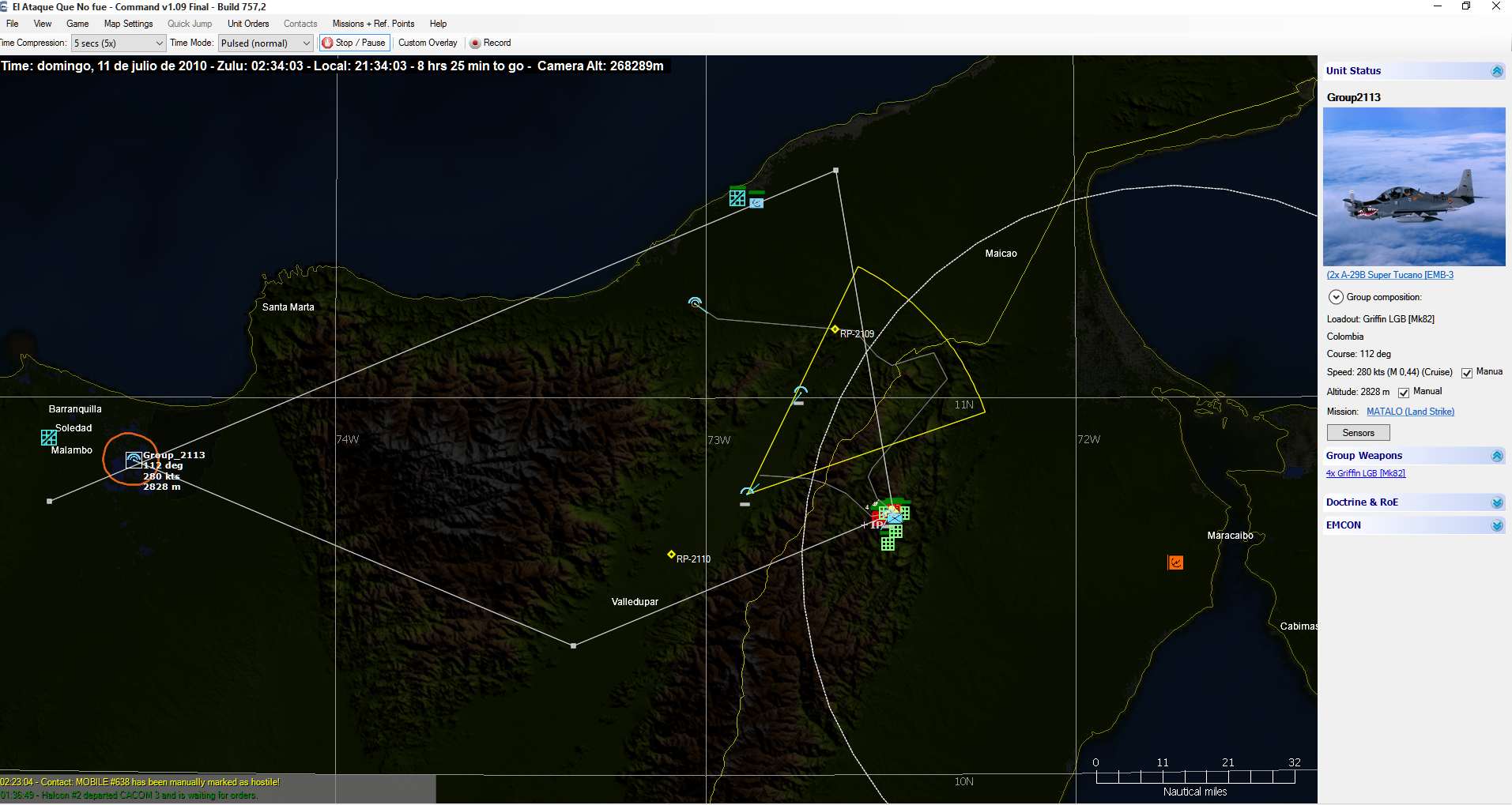This screenshot has height=805, width=1512.
Task: Click the Group2113 unit name heading
Action: (1353, 97)
